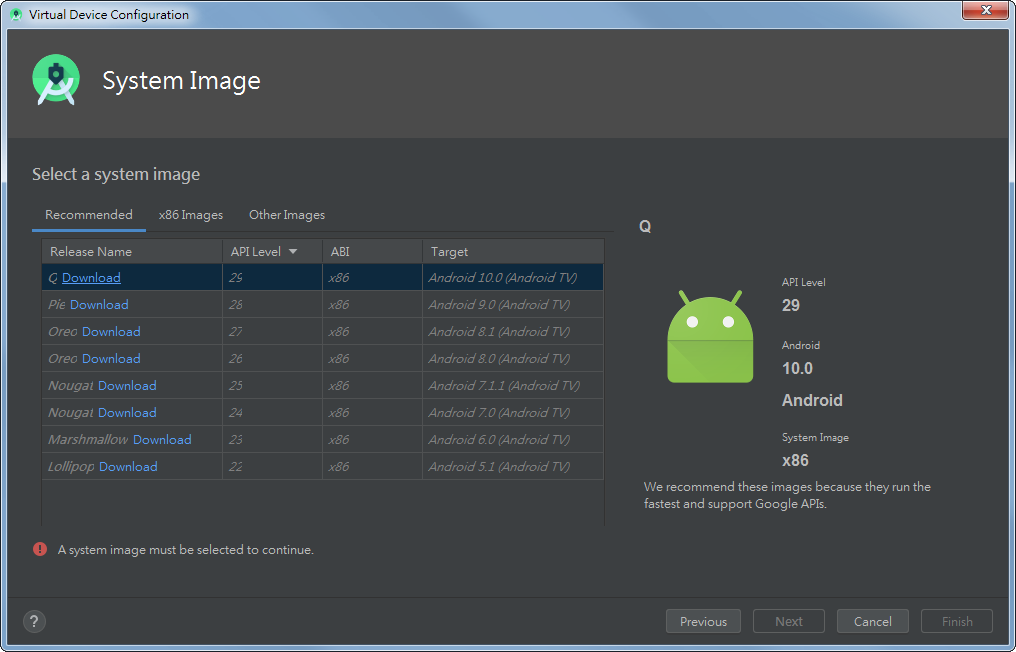
Task: Switch to the Recommended tab
Action: pos(89,215)
